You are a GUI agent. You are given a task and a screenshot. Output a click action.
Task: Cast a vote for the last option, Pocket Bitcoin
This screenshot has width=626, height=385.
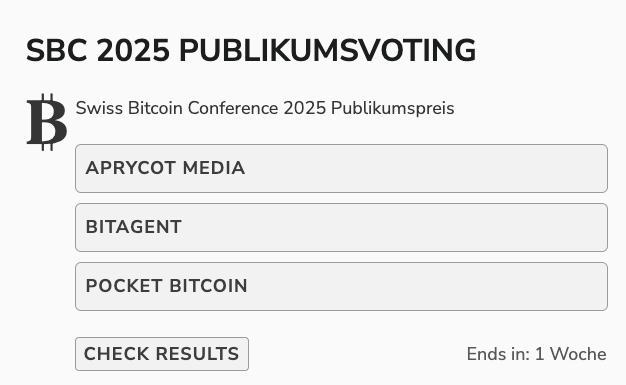click(341, 286)
